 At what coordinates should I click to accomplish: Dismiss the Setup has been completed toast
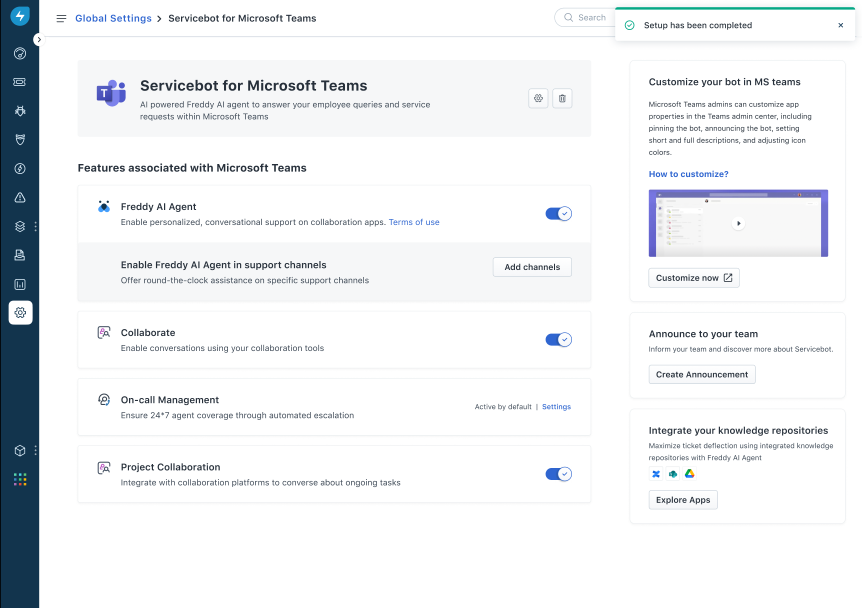pos(841,25)
